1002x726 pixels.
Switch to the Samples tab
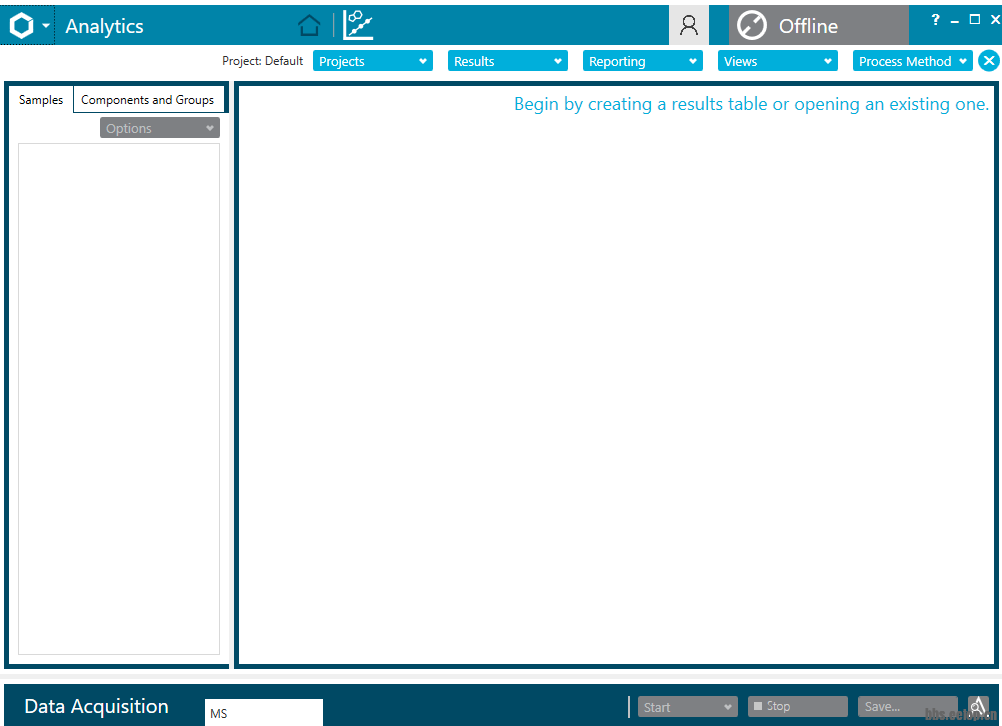click(41, 100)
